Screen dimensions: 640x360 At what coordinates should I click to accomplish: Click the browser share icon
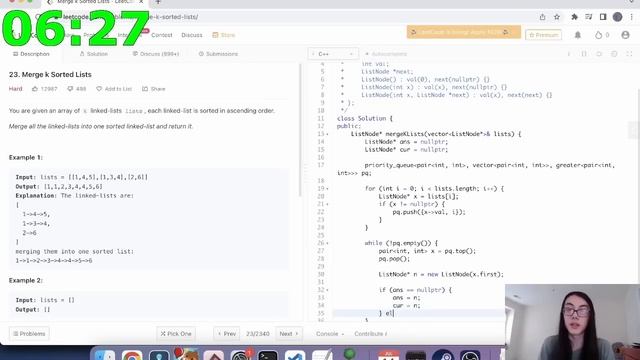542,17
